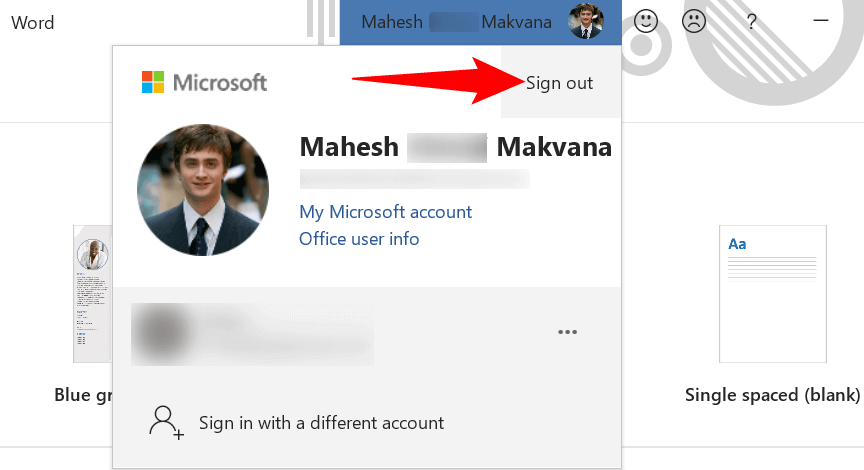Open the Office user info link
The height and width of the screenshot is (470, 864).
(359, 239)
